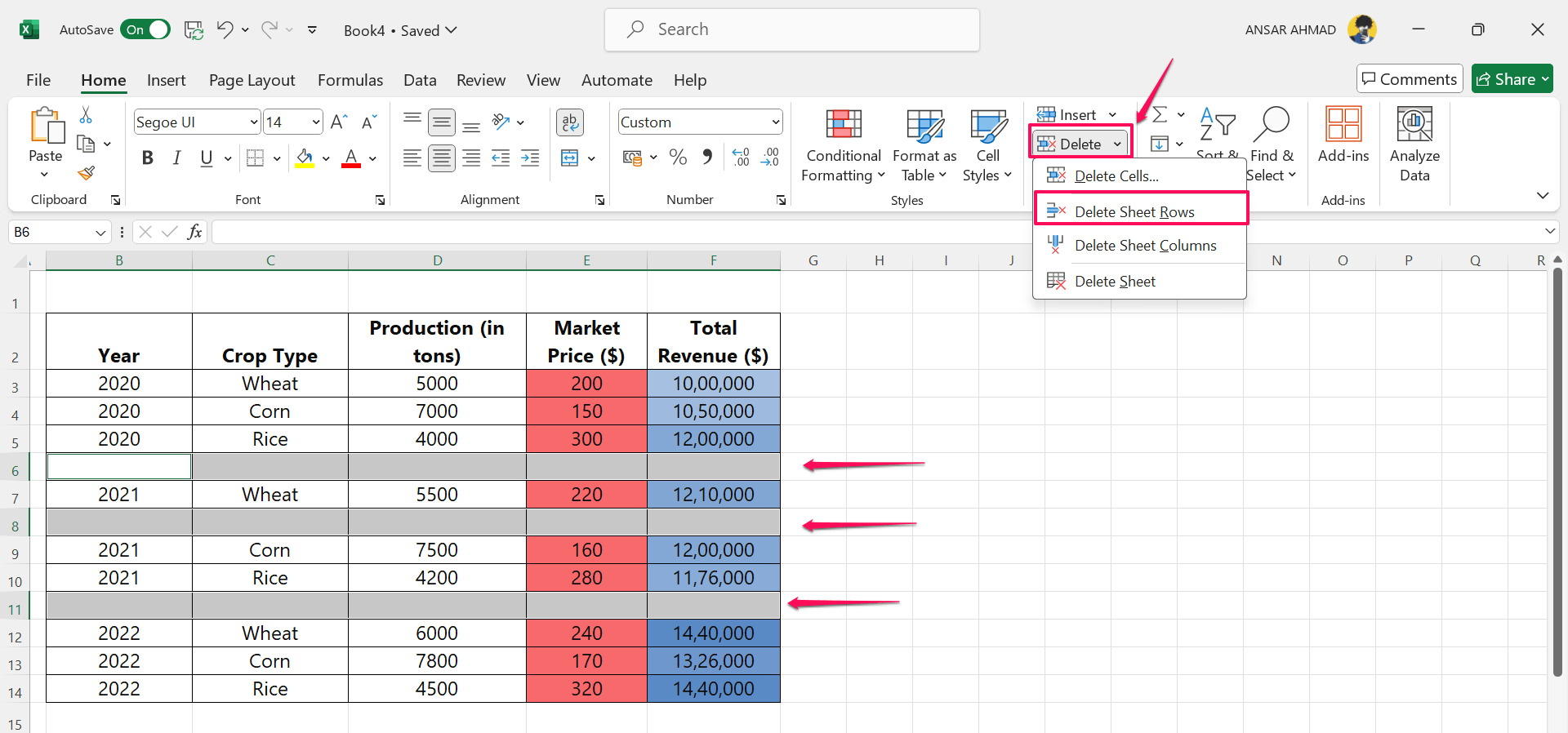Open the Name Box dropdown arrow
The width and height of the screenshot is (1568, 733).
(100, 233)
